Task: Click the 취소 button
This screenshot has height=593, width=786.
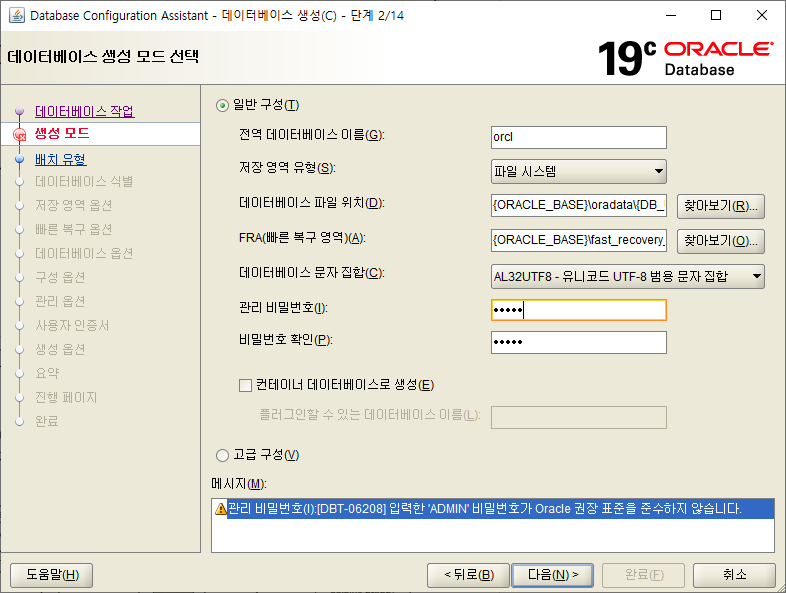Action: click(734, 575)
